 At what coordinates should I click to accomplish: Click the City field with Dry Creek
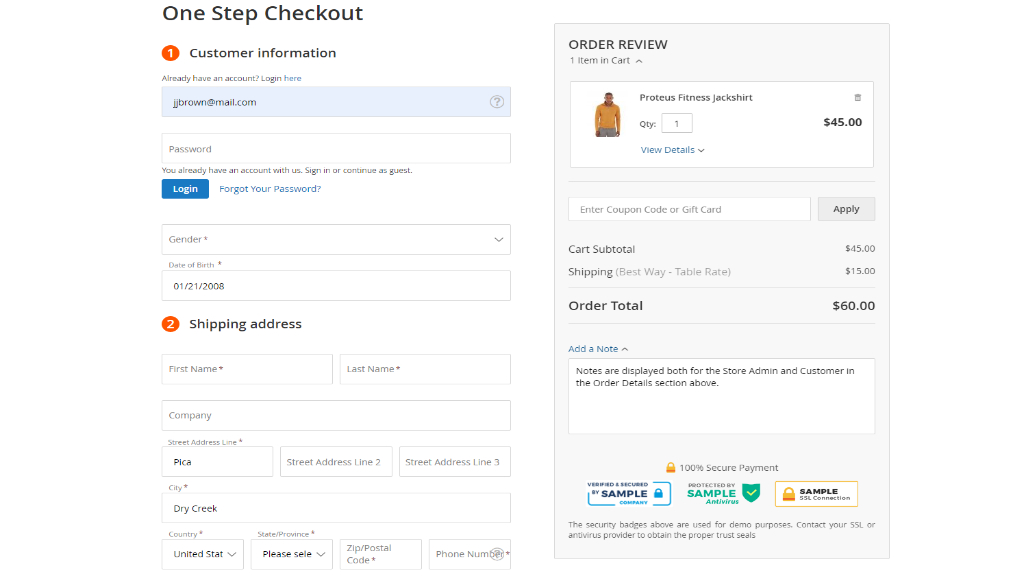tap(336, 508)
